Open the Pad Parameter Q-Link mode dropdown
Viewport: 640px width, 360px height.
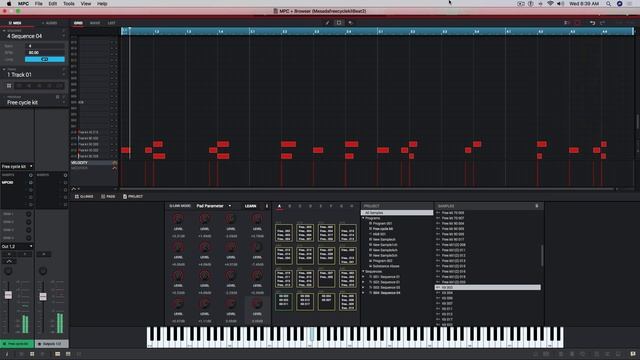(x=213, y=206)
